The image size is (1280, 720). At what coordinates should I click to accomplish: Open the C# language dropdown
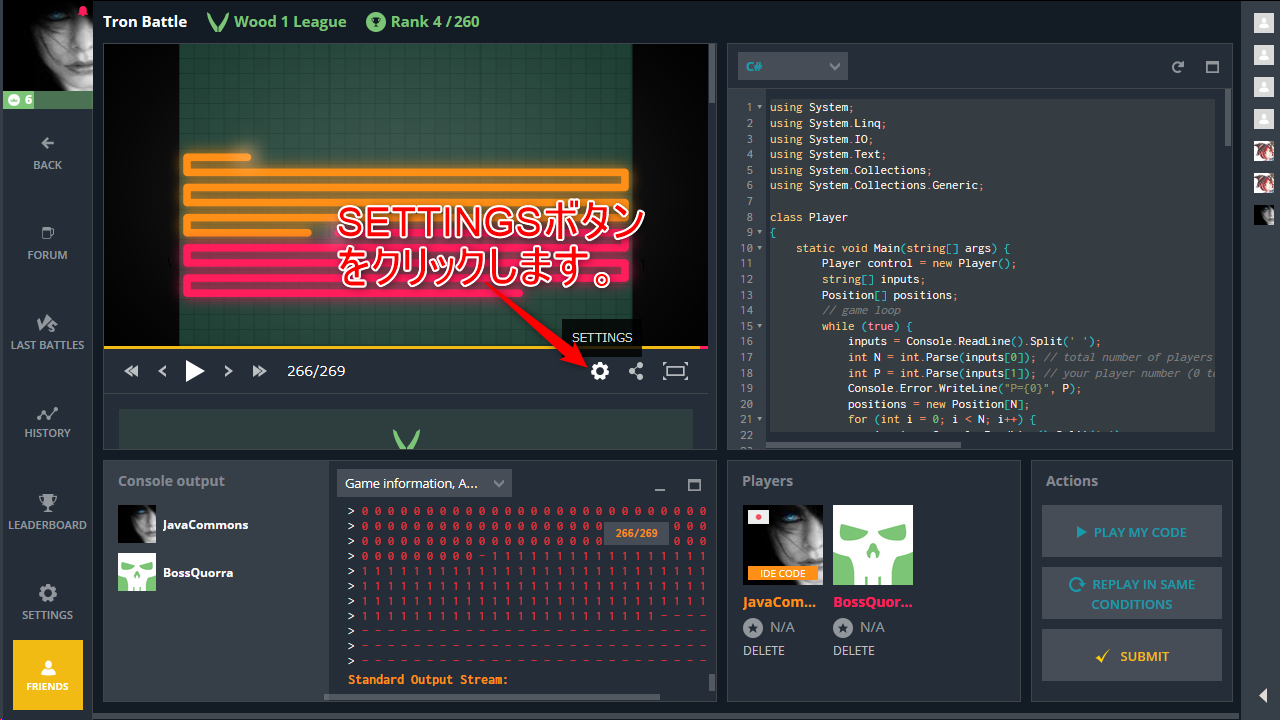[792, 66]
